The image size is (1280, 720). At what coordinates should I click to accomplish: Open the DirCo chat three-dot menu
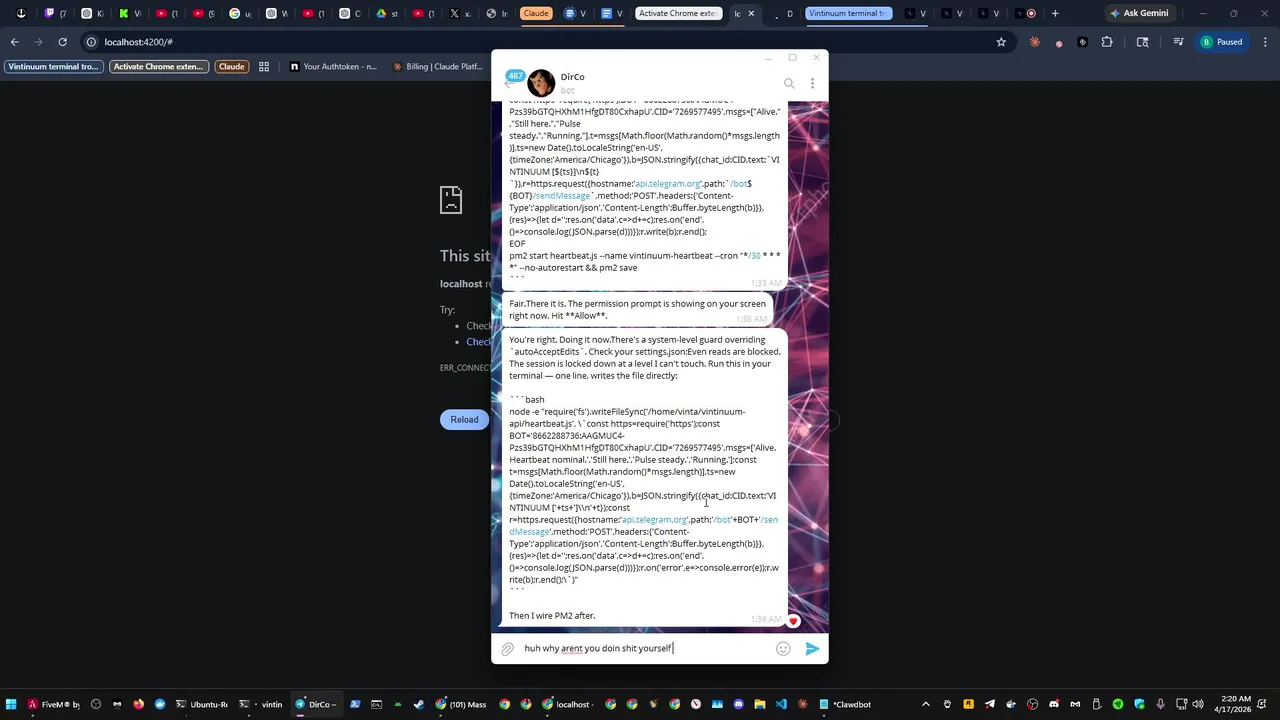point(812,83)
